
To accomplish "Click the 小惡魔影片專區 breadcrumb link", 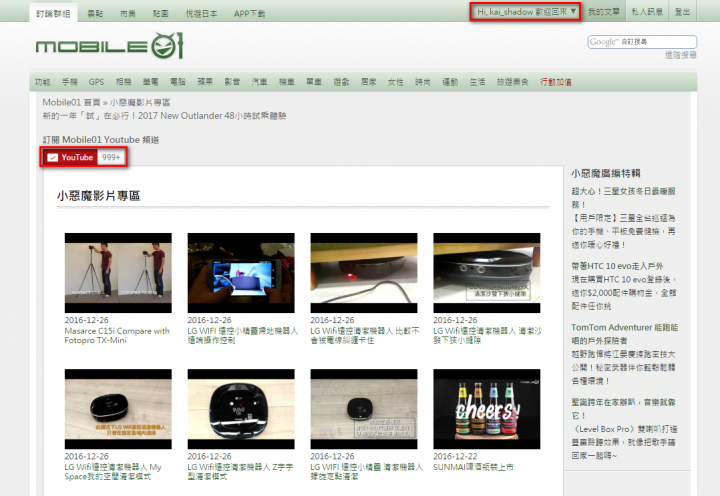I will pyautogui.click(x=140, y=102).
